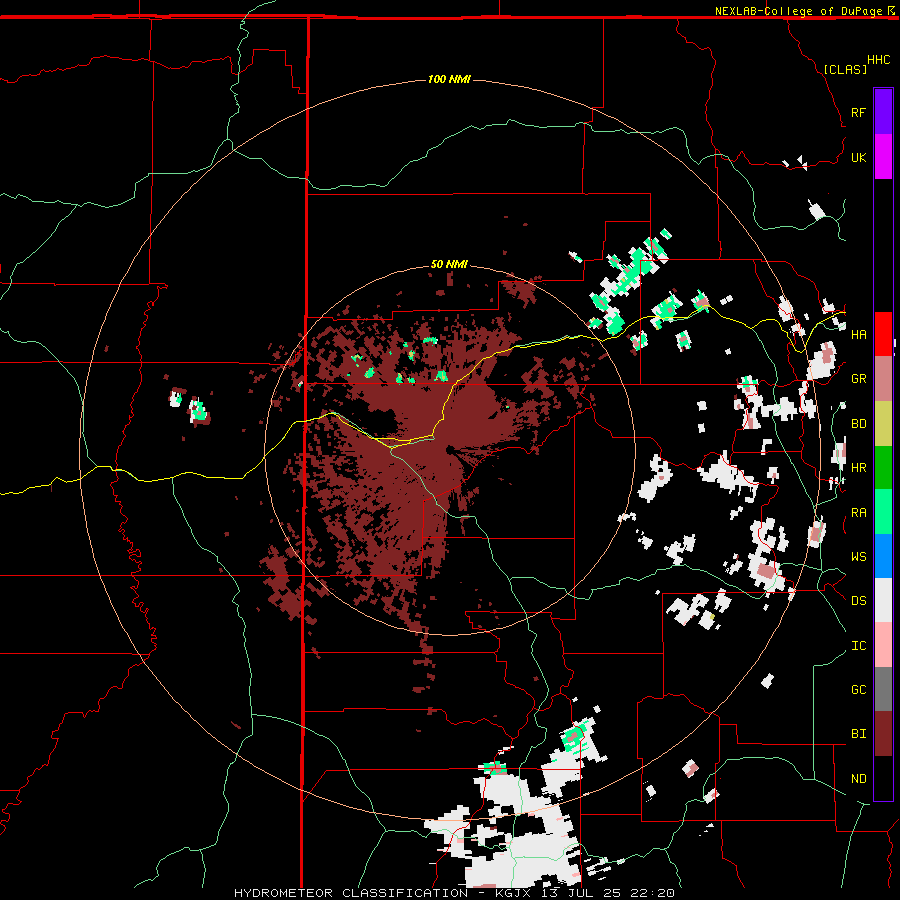Click the RA legend label
This screenshot has height=900, width=900.
(x=858, y=512)
